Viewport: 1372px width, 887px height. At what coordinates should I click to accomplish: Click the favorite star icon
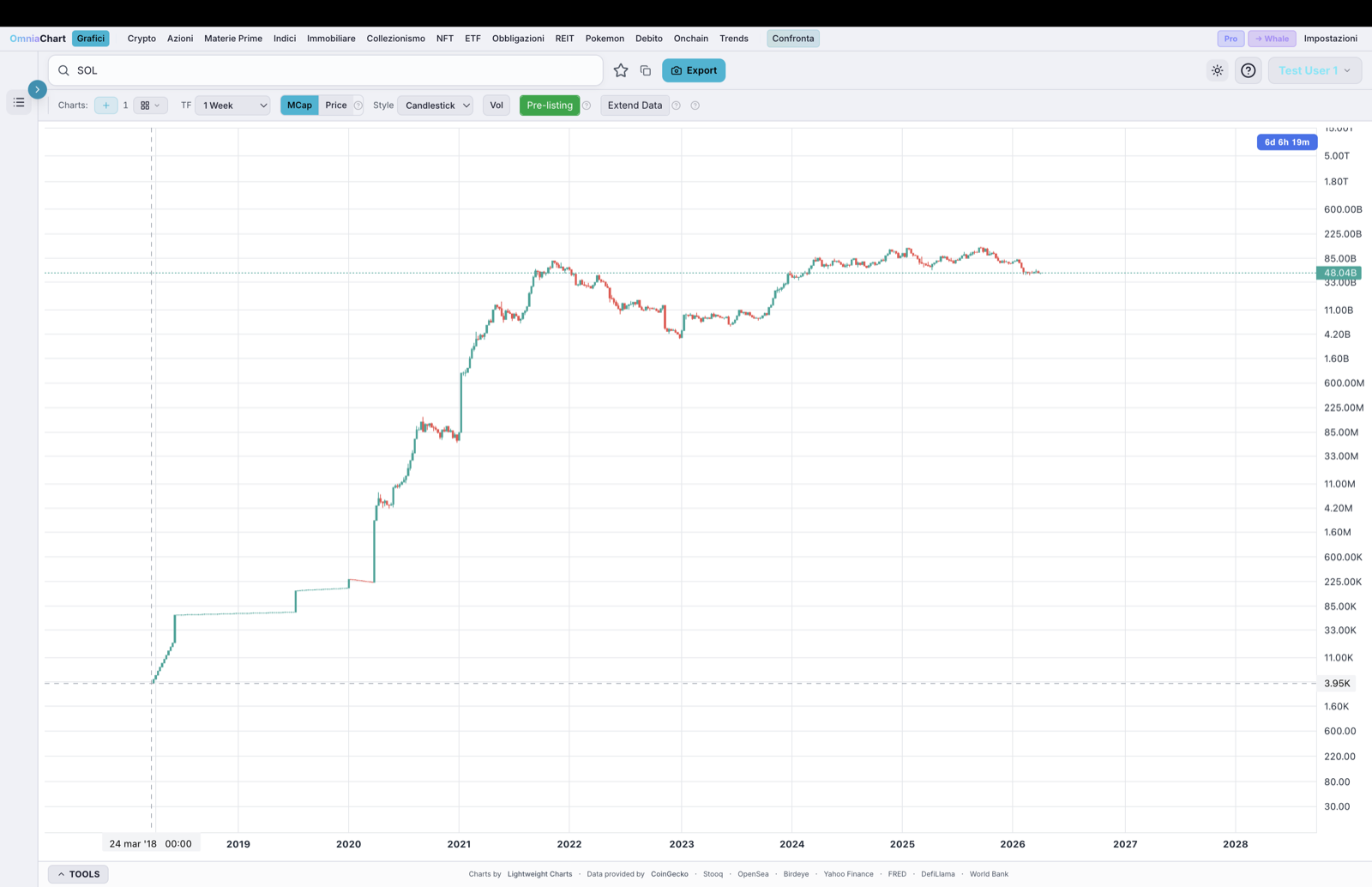(x=621, y=70)
